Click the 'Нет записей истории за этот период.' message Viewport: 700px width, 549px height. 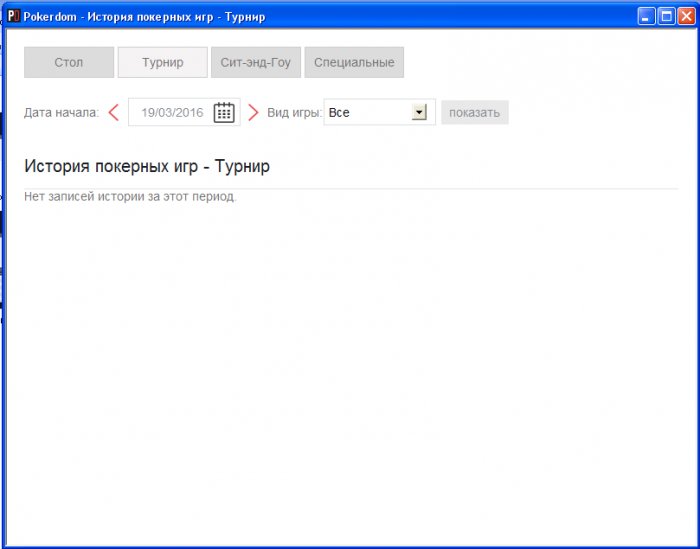(130, 196)
